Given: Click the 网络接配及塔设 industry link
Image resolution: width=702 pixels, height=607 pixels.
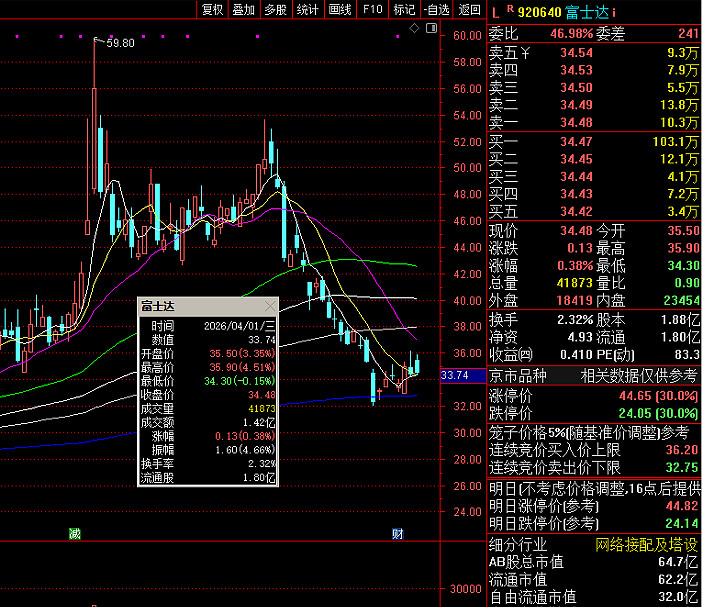Looking at the screenshot, I should pyautogui.click(x=646, y=545).
